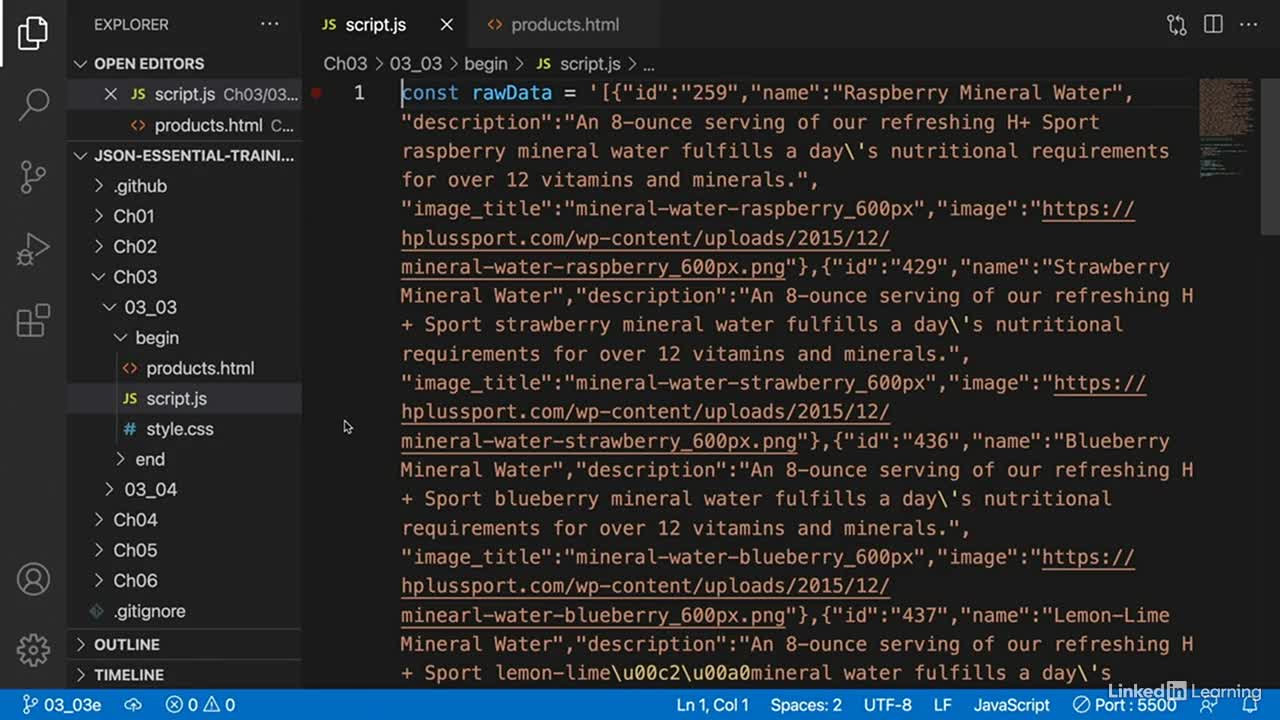
Task: Select JavaScript language mode
Action: (1012, 705)
